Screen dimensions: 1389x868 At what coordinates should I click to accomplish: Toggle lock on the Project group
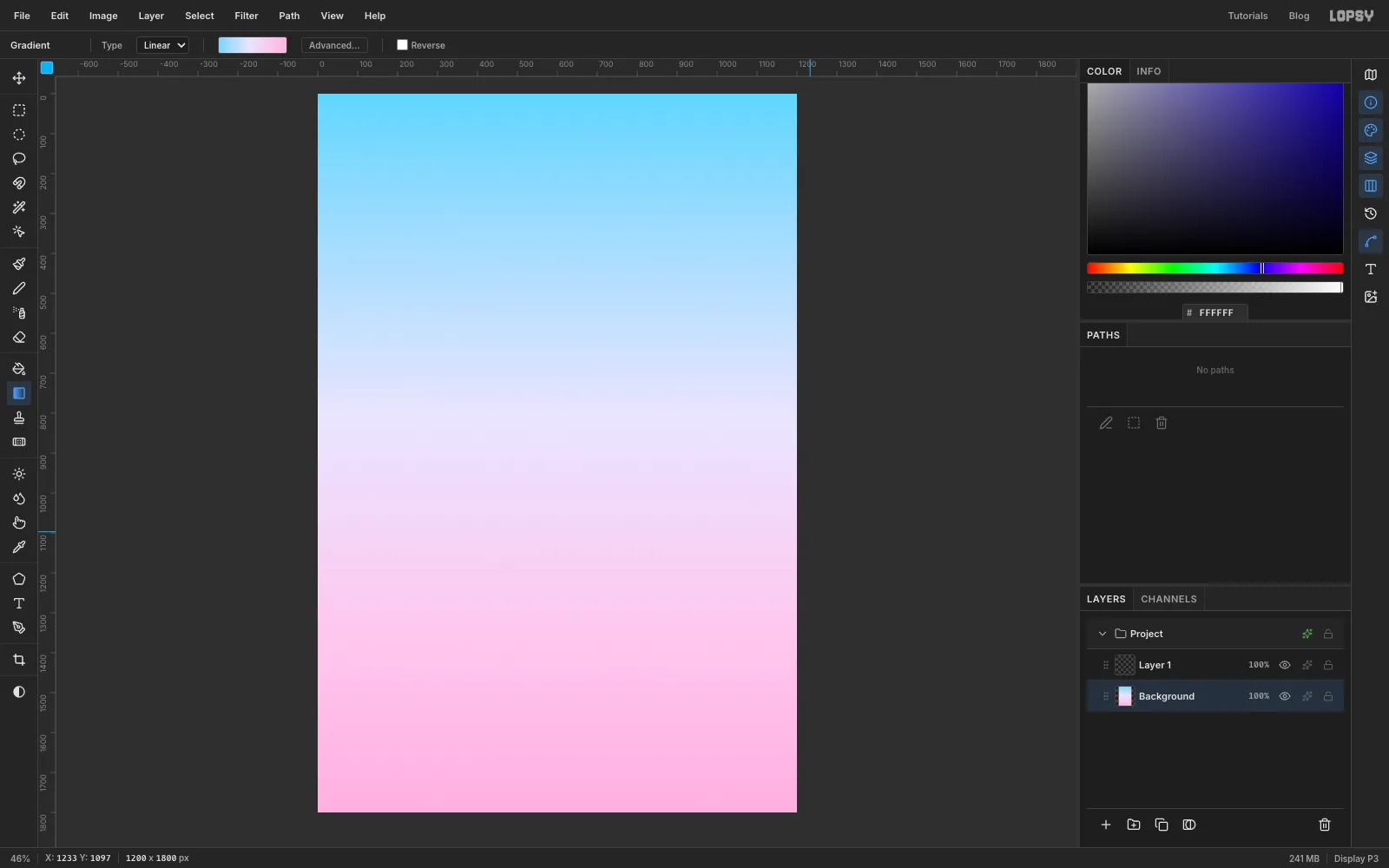[x=1328, y=634]
